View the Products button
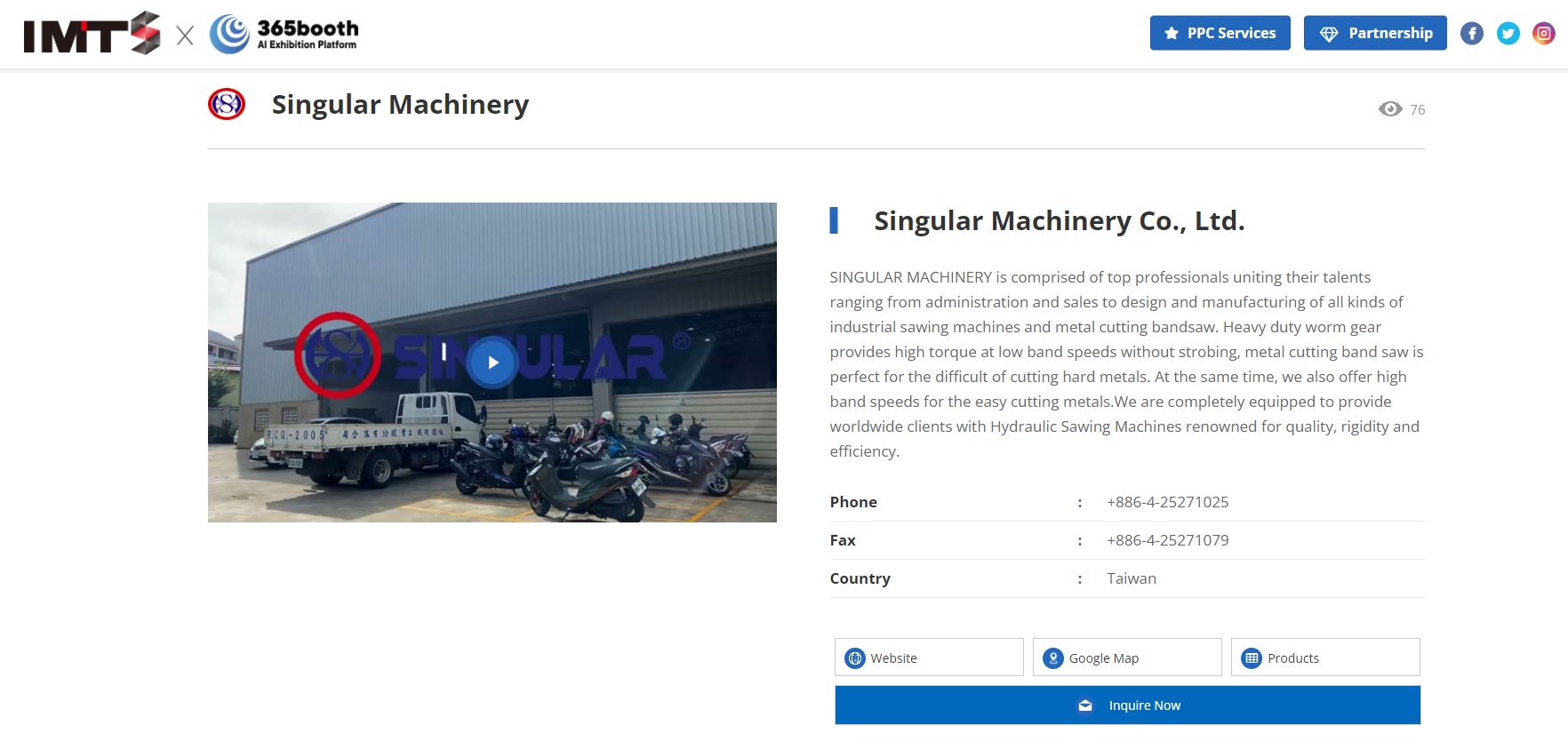1568x749 pixels. click(1325, 657)
